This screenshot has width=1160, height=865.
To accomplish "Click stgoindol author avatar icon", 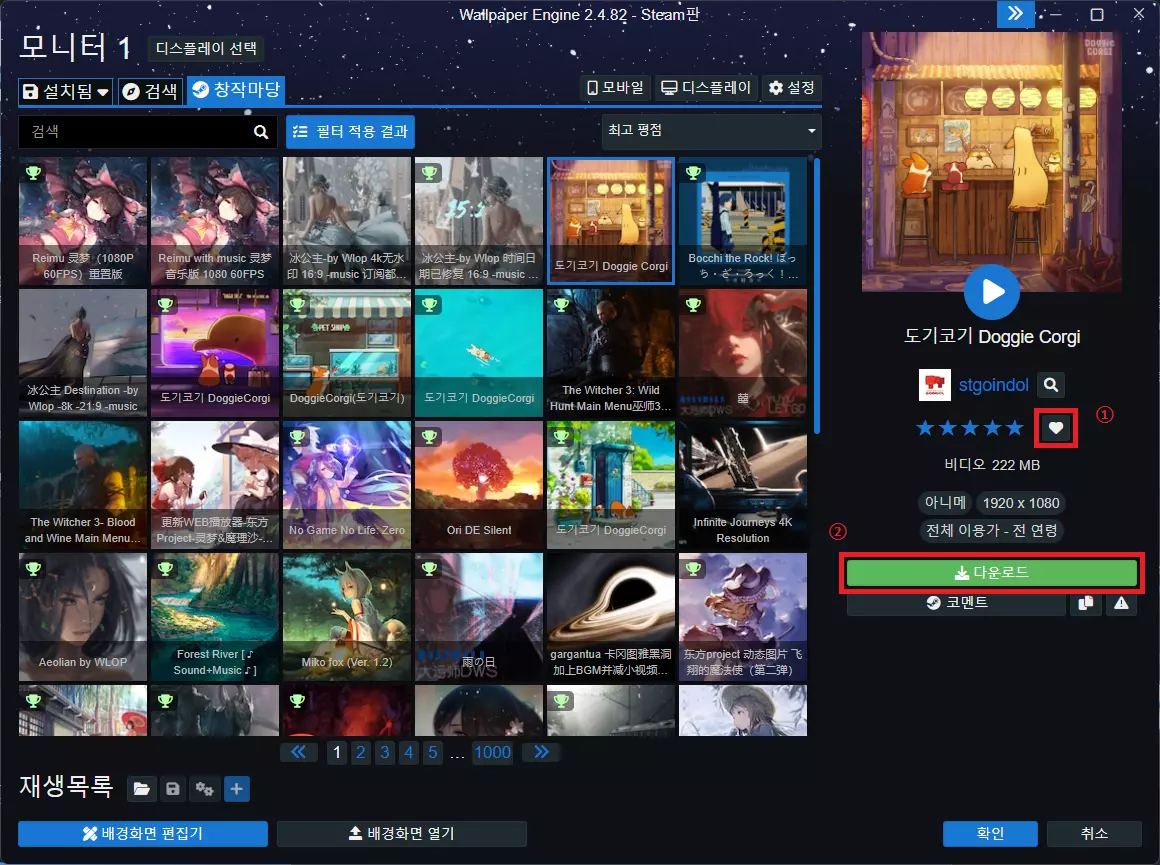I will [934, 385].
